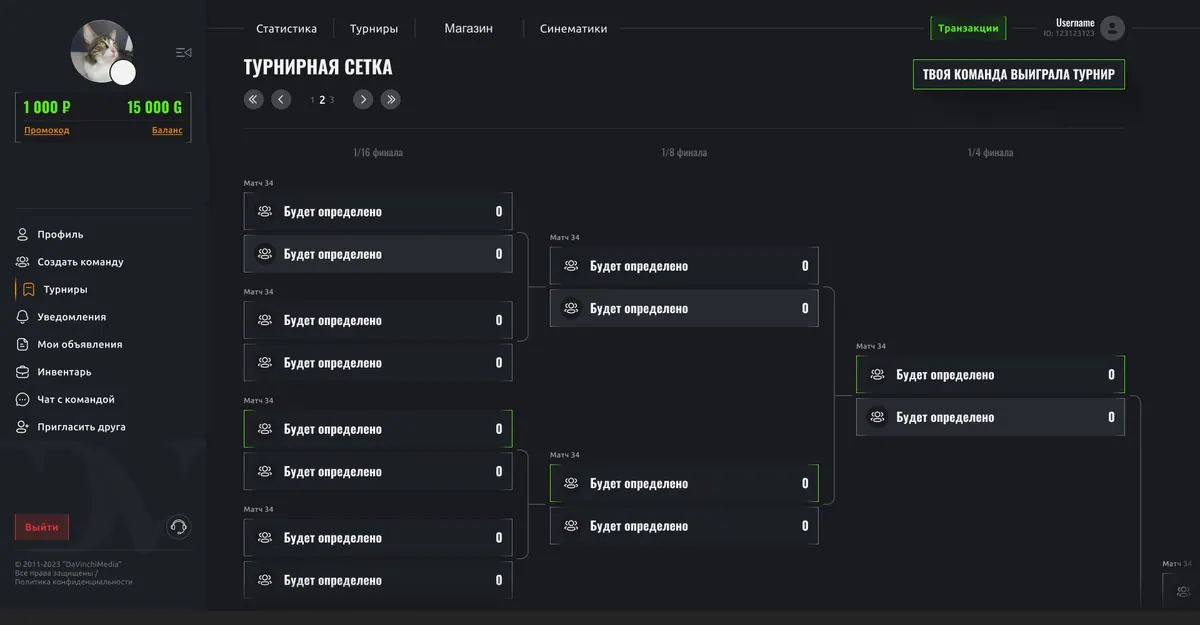Viewport: 1200px width, 625px height.
Task: Click the user avatar icon beside Username
Action: click(x=1112, y=28)
